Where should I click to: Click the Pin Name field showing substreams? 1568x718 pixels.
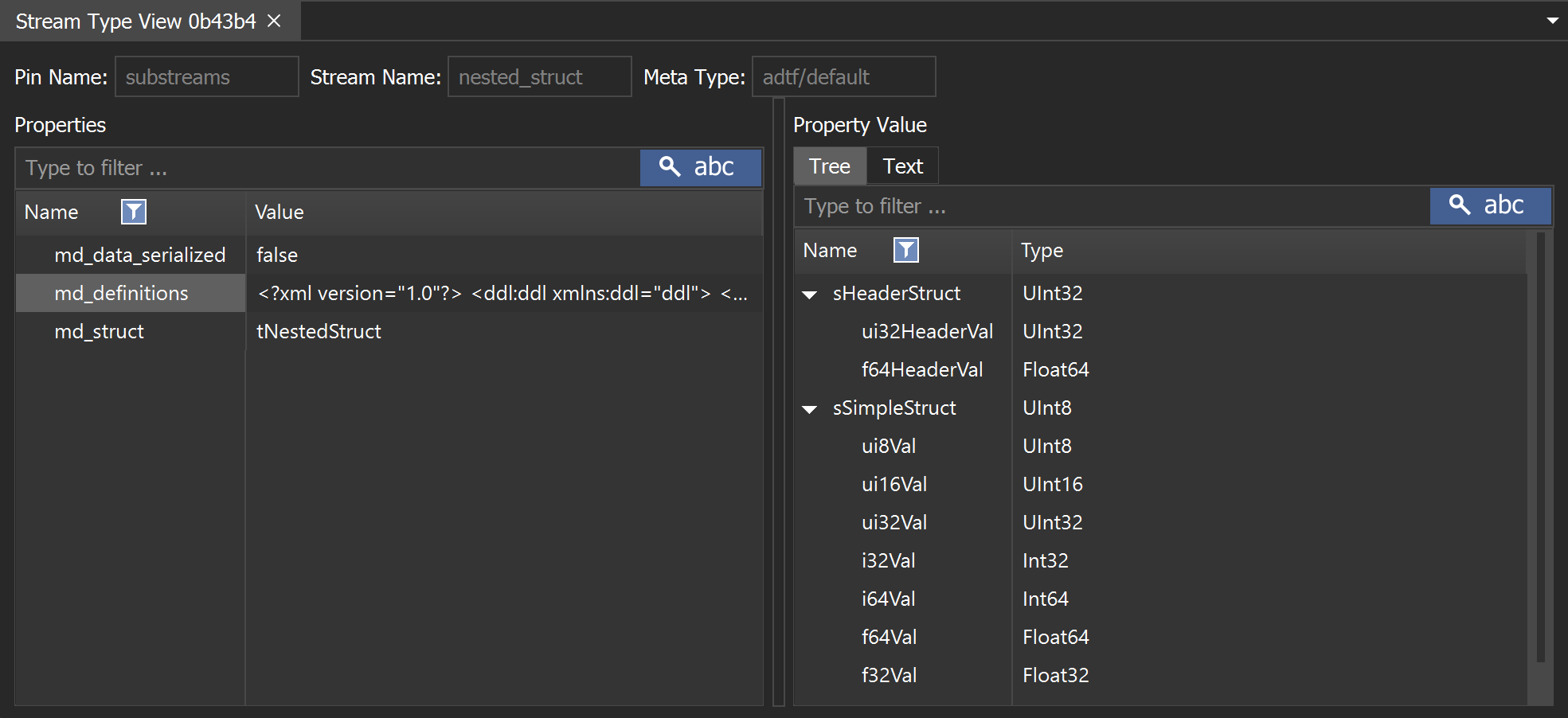(x=207, y=76)
